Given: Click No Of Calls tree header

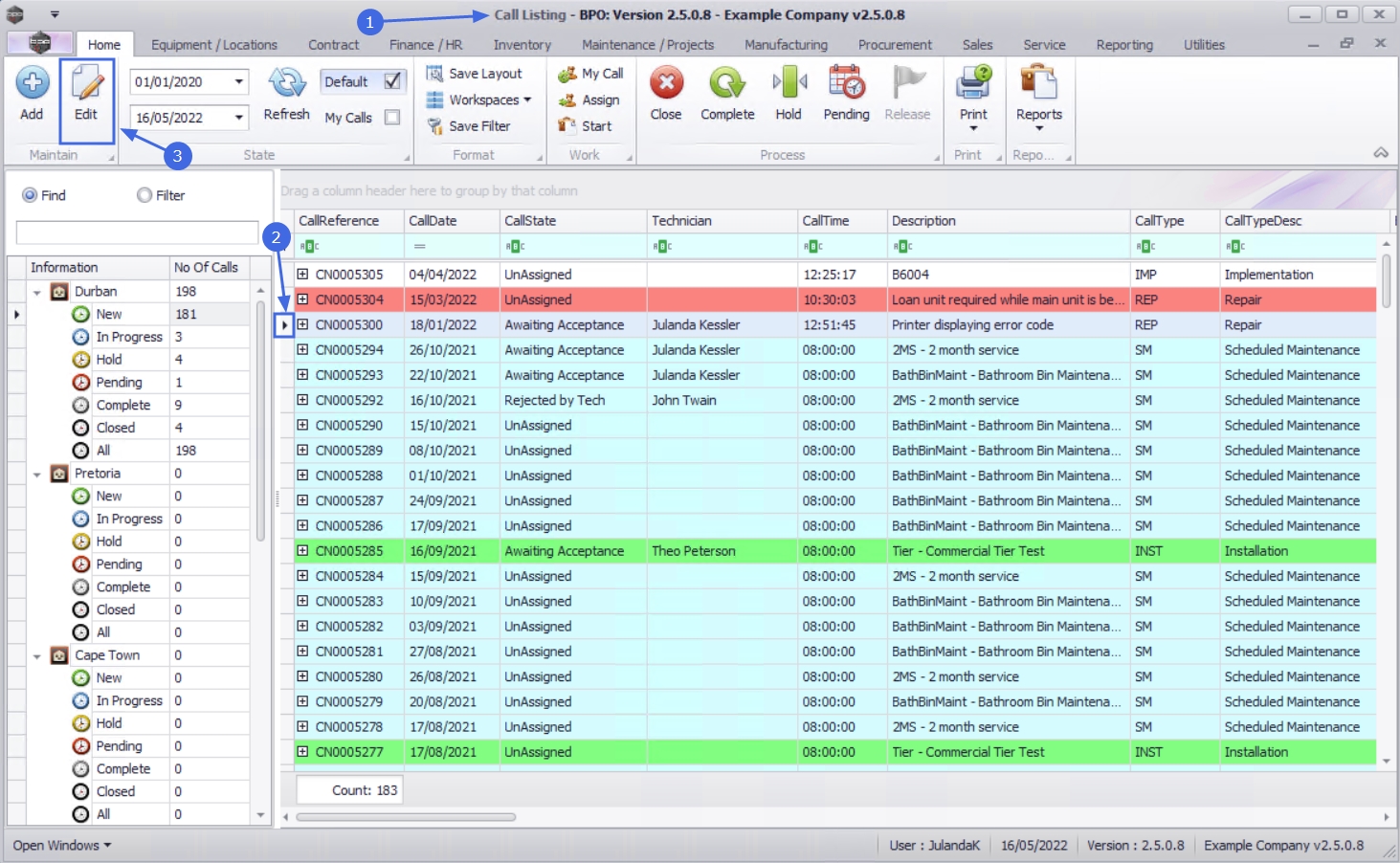Looking at the screenshot, I should click(x=210, y=268).
